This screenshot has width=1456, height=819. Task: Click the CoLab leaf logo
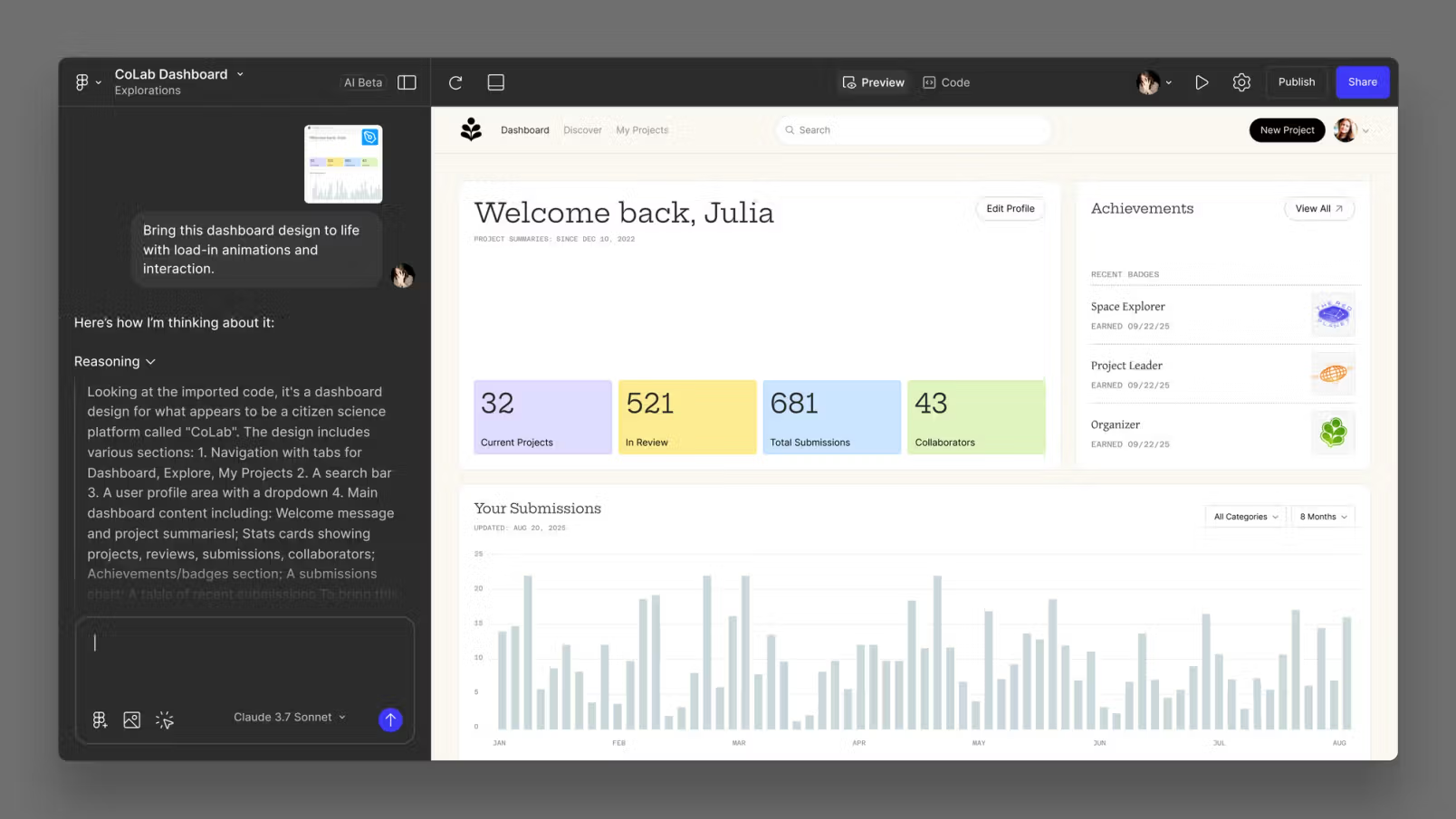471,129
